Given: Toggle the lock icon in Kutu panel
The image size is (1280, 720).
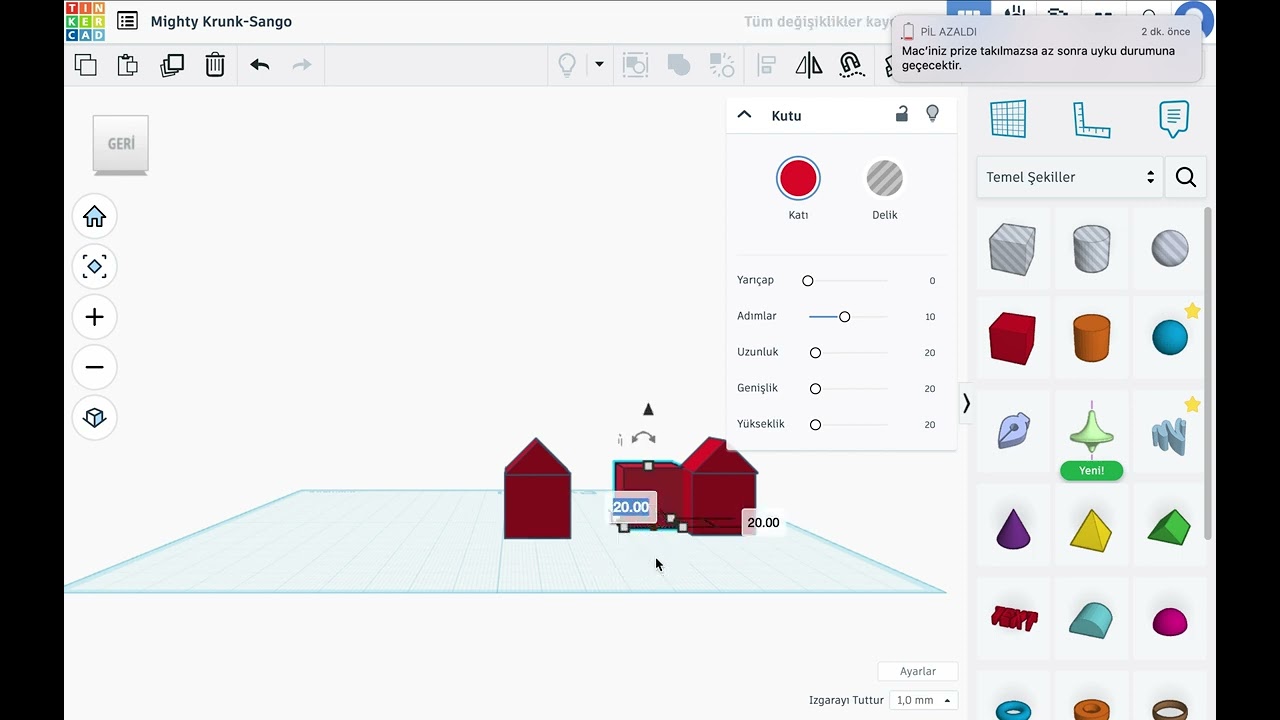Looking at the screenshot, I should 902,114.
